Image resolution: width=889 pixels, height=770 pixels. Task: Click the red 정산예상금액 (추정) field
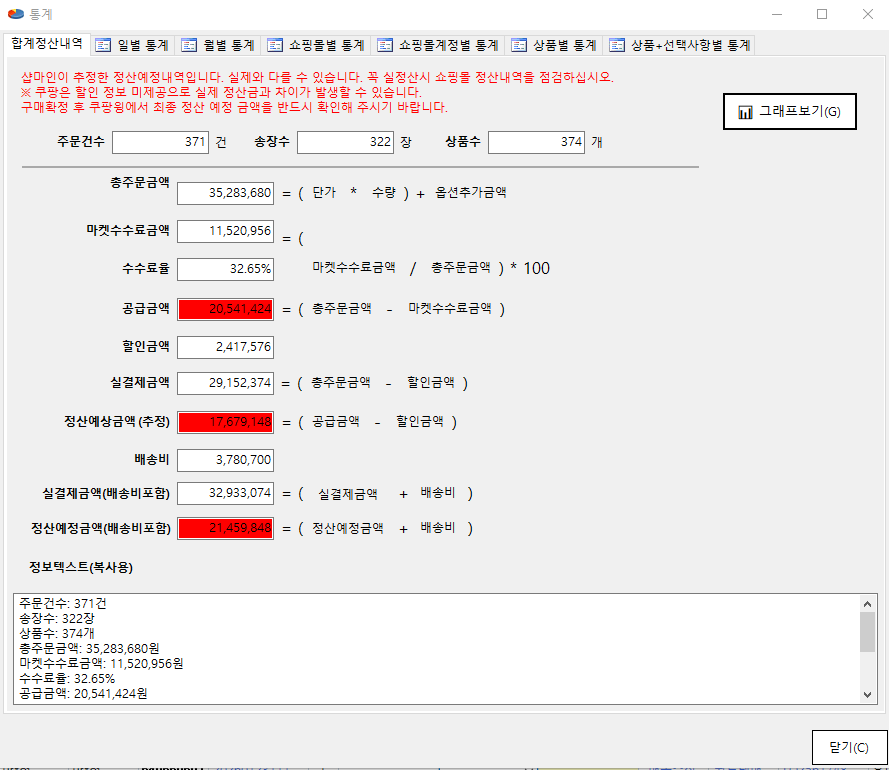[225, 422]
